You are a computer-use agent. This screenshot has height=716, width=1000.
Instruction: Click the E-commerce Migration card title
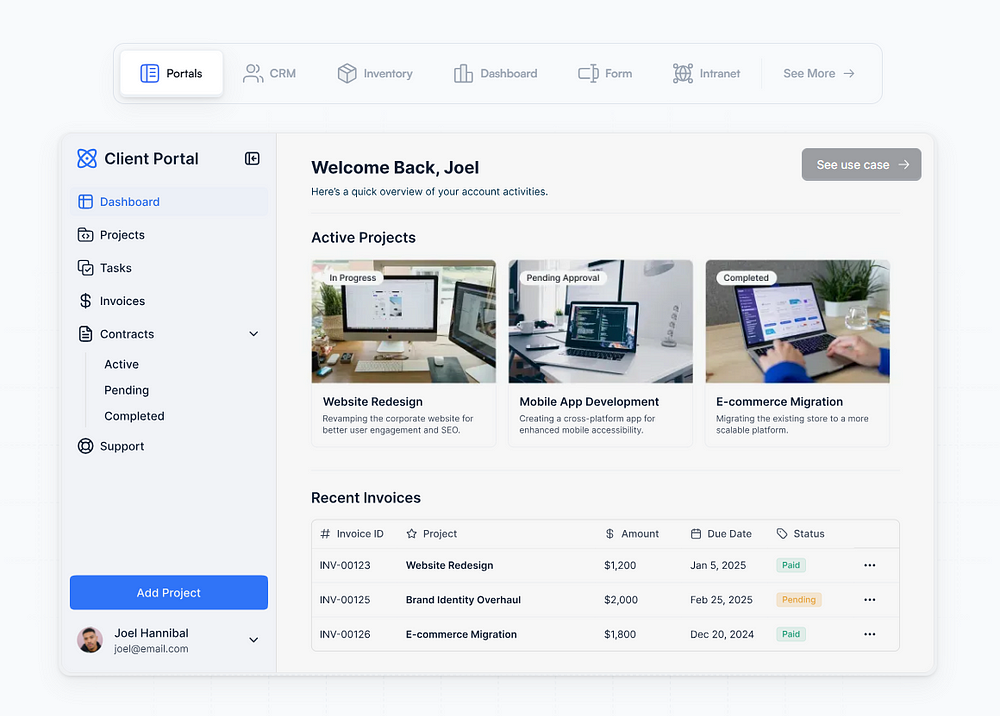[x=779, y=402]
